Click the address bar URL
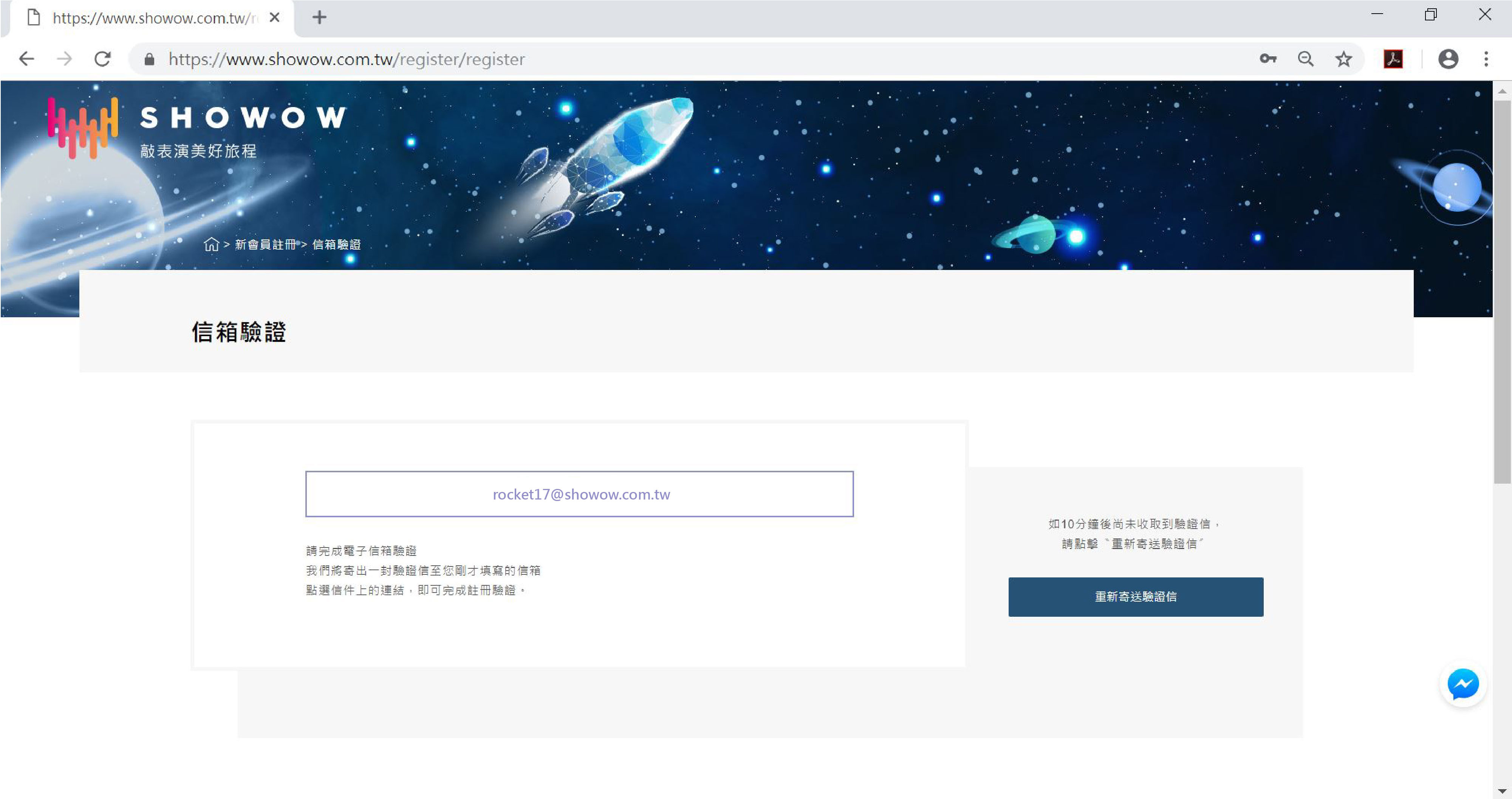Image resolution: width=1512 pixels, height=799 pixels. pos(346,59)
